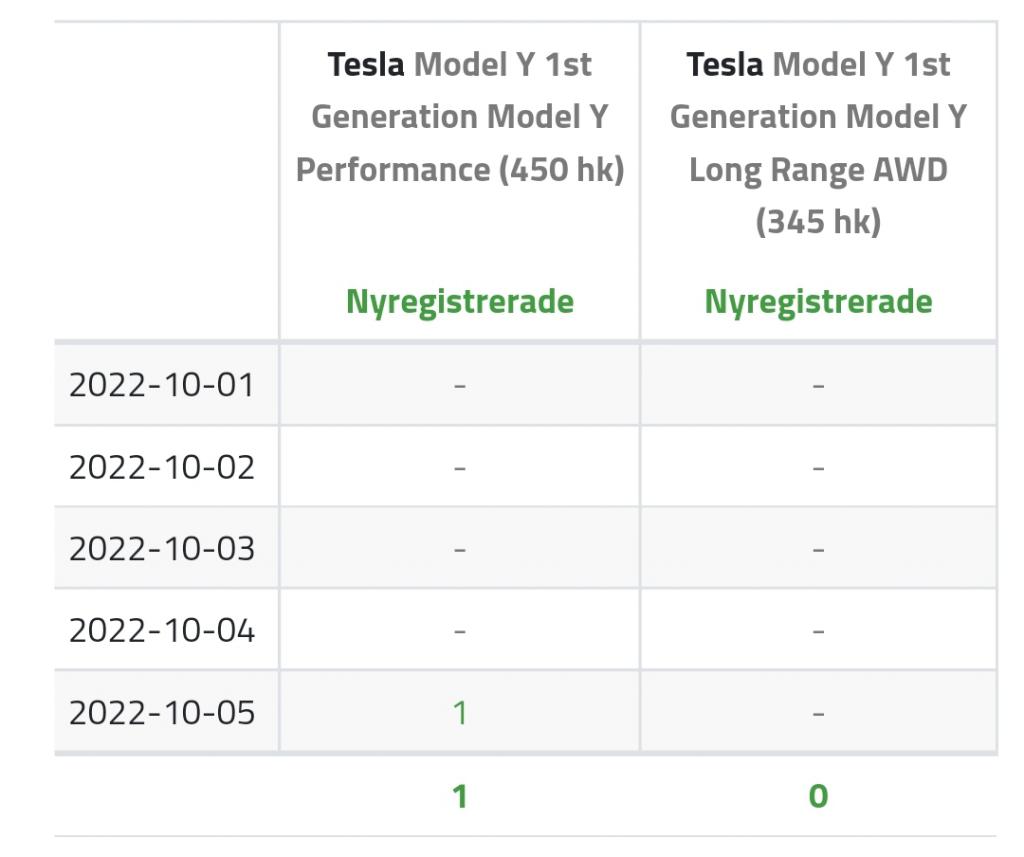Viewport: 1024px width, 857px height.
Task: Select the 2022-10-05 date row
Action: tap(526, 712)
